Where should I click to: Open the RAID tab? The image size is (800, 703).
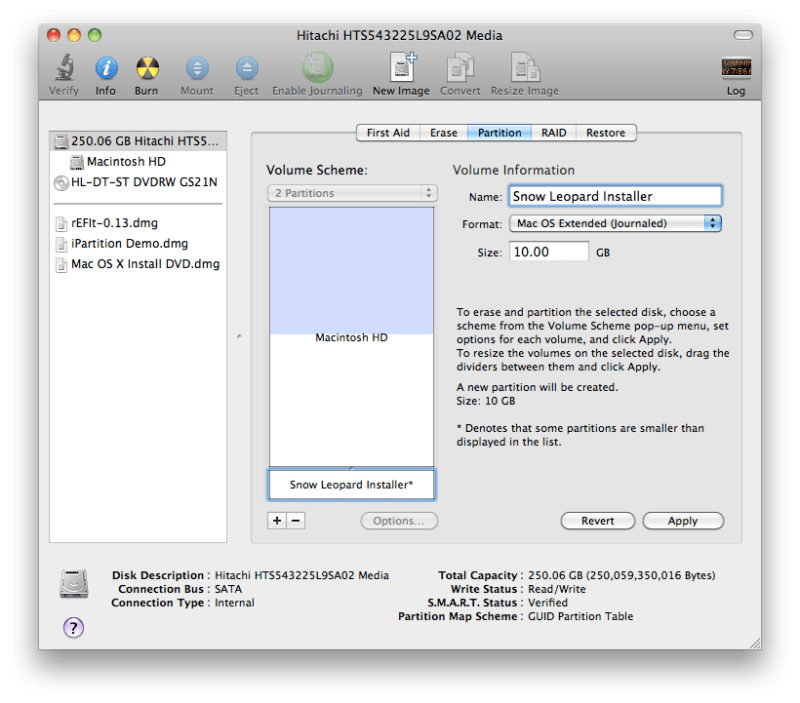point(552,132)
